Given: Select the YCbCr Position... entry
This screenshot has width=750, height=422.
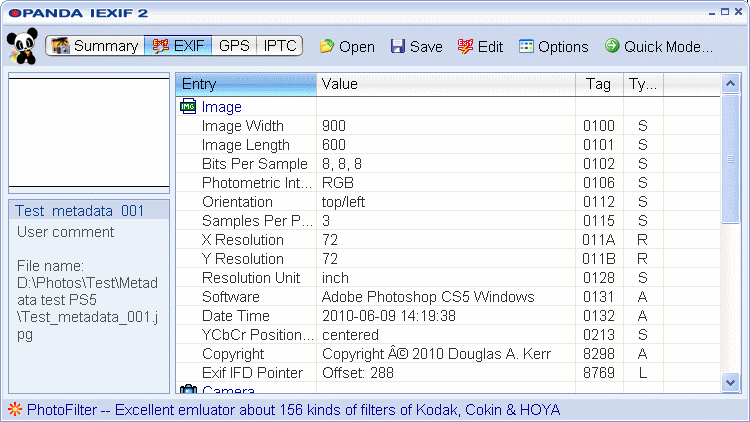Looking at the screenshot, I should click(258, 335).
